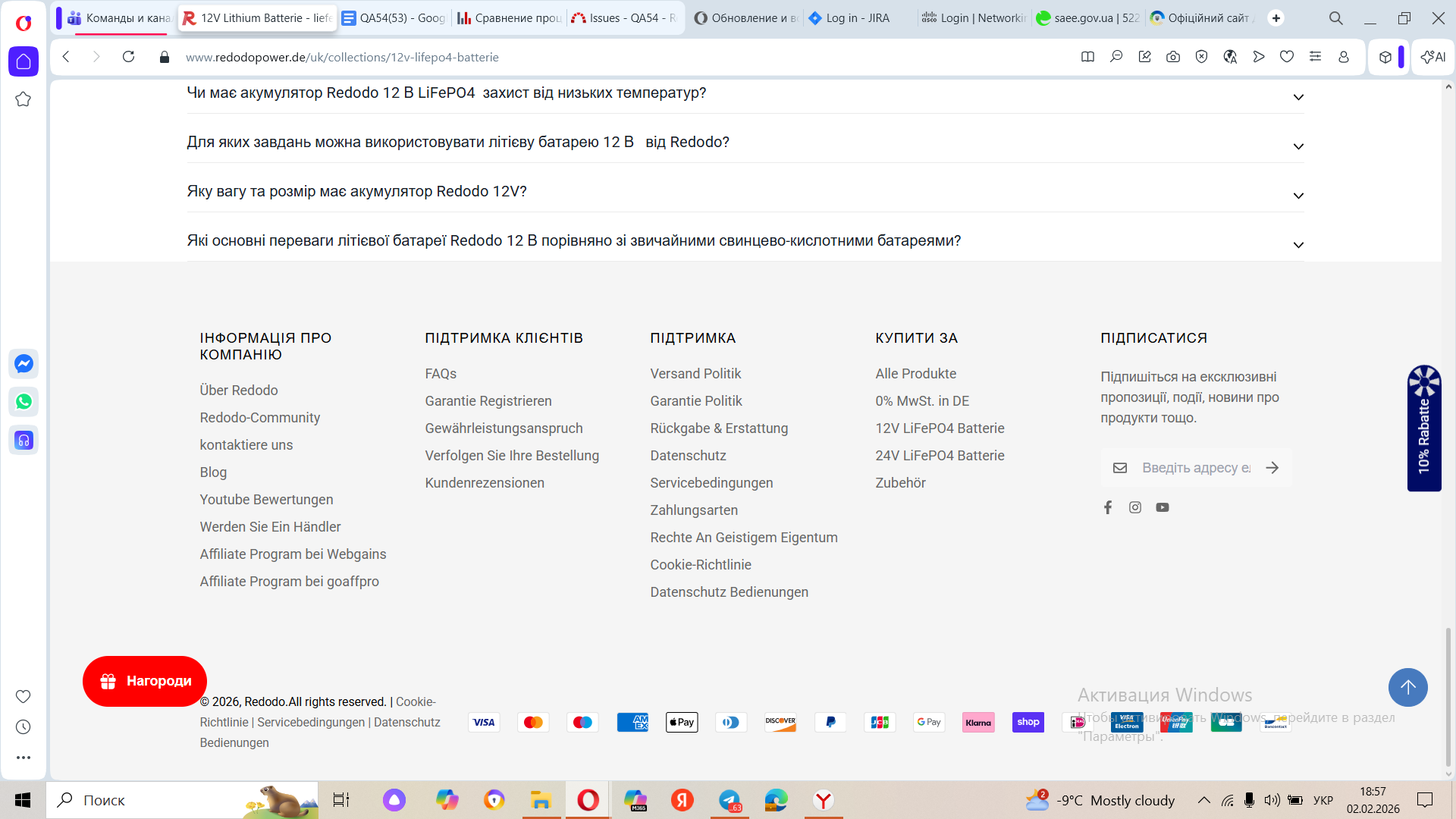Open the 24V LiFePO4 Batterie link
The width and height of the screenshot is (1456, 819).
pyautogui.click(x=940, y=456)
